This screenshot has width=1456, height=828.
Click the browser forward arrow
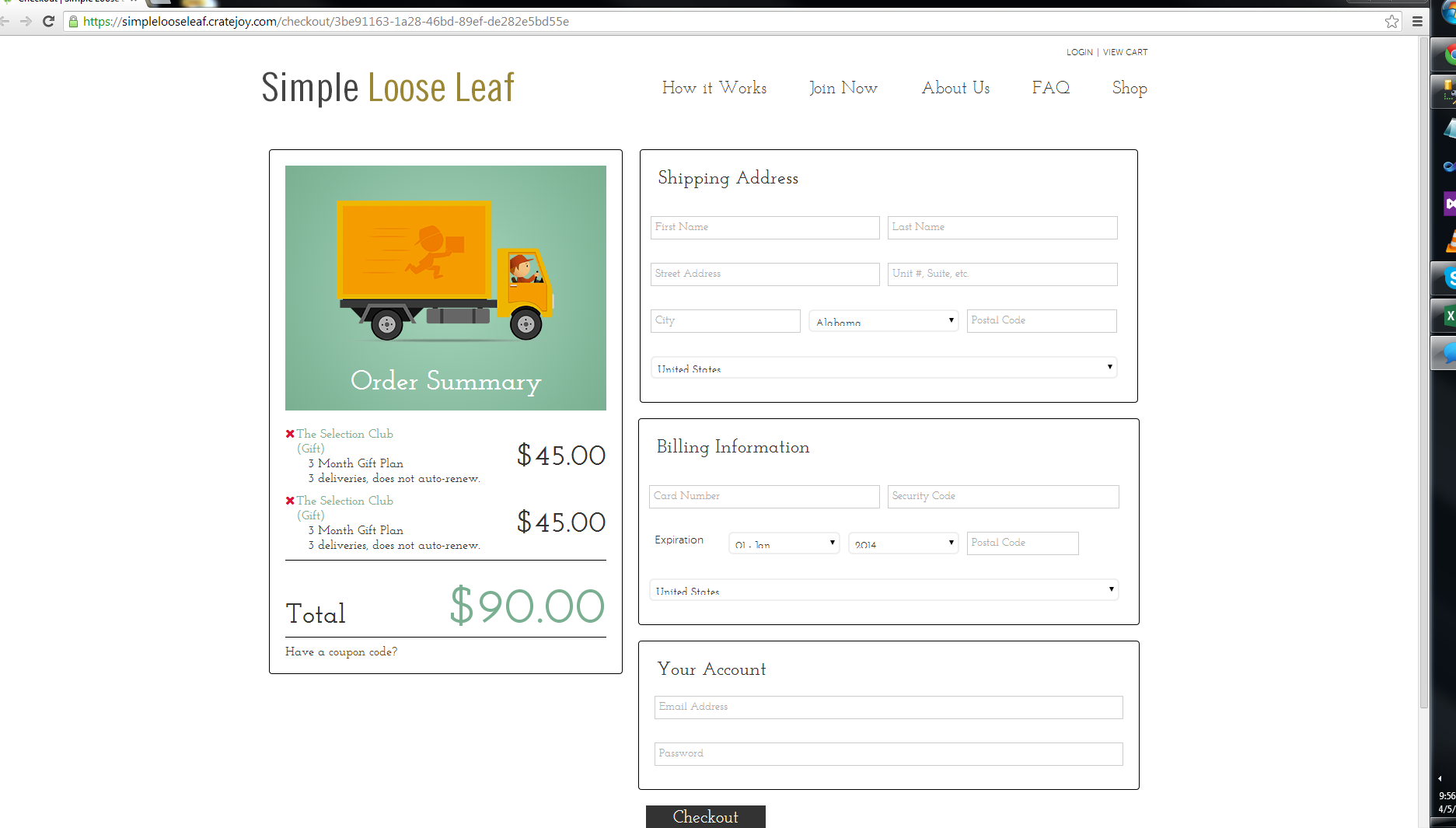(26, 21)
